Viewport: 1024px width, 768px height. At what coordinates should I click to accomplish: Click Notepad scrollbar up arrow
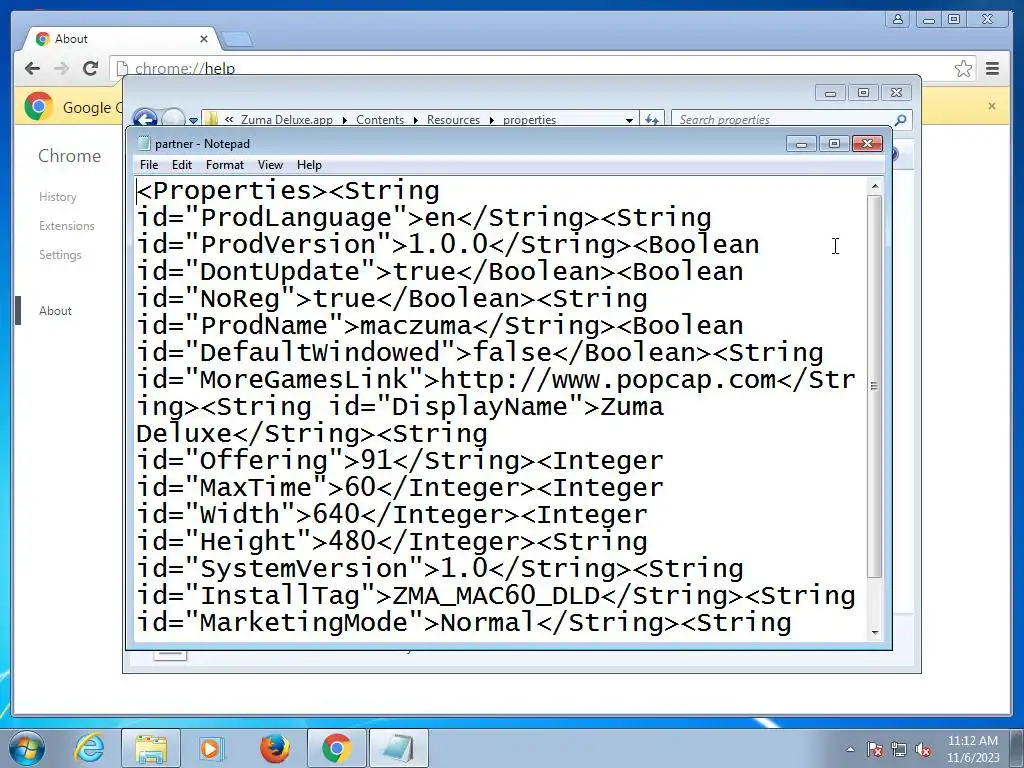pos(875,187)
